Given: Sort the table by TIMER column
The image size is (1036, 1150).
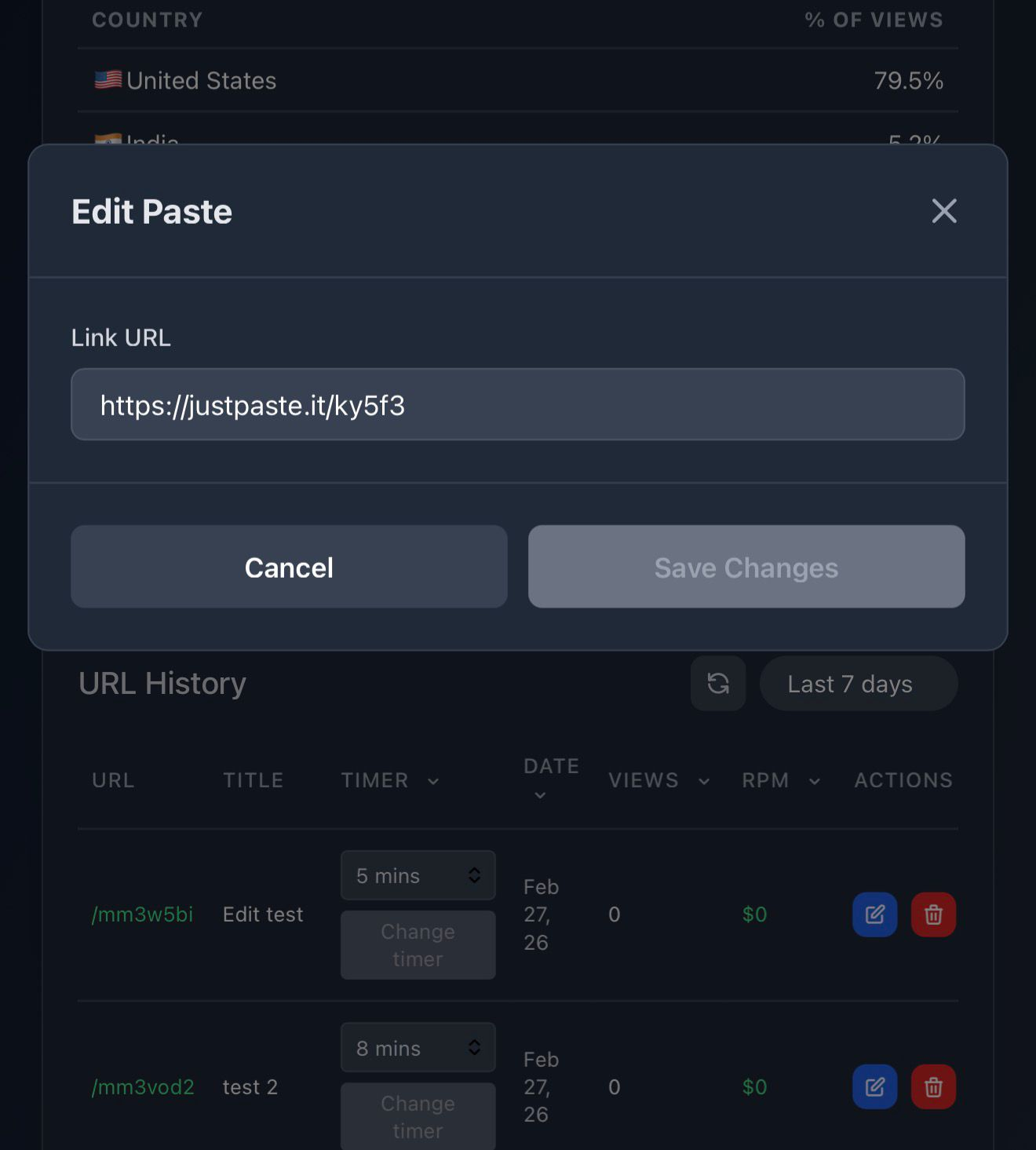Looking at the screenshot, I should (390, 779).
